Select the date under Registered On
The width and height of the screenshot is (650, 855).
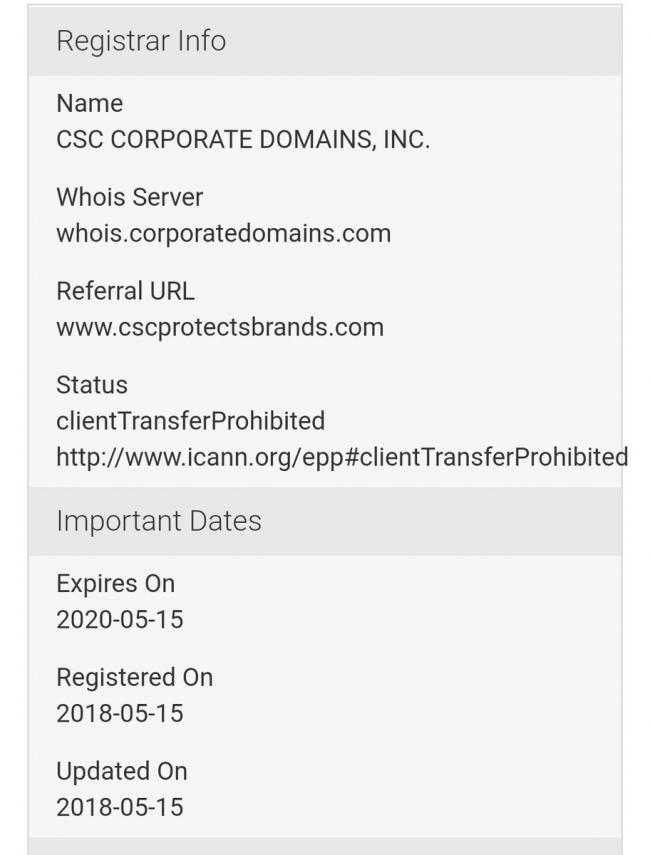(x=120, y=714)
